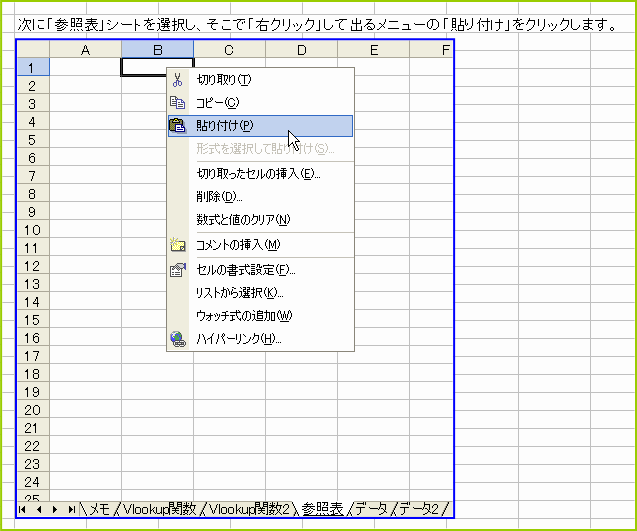Select column E header
Image resolution: width=637 pixels, height=531 pixels.
click(374, 50)
